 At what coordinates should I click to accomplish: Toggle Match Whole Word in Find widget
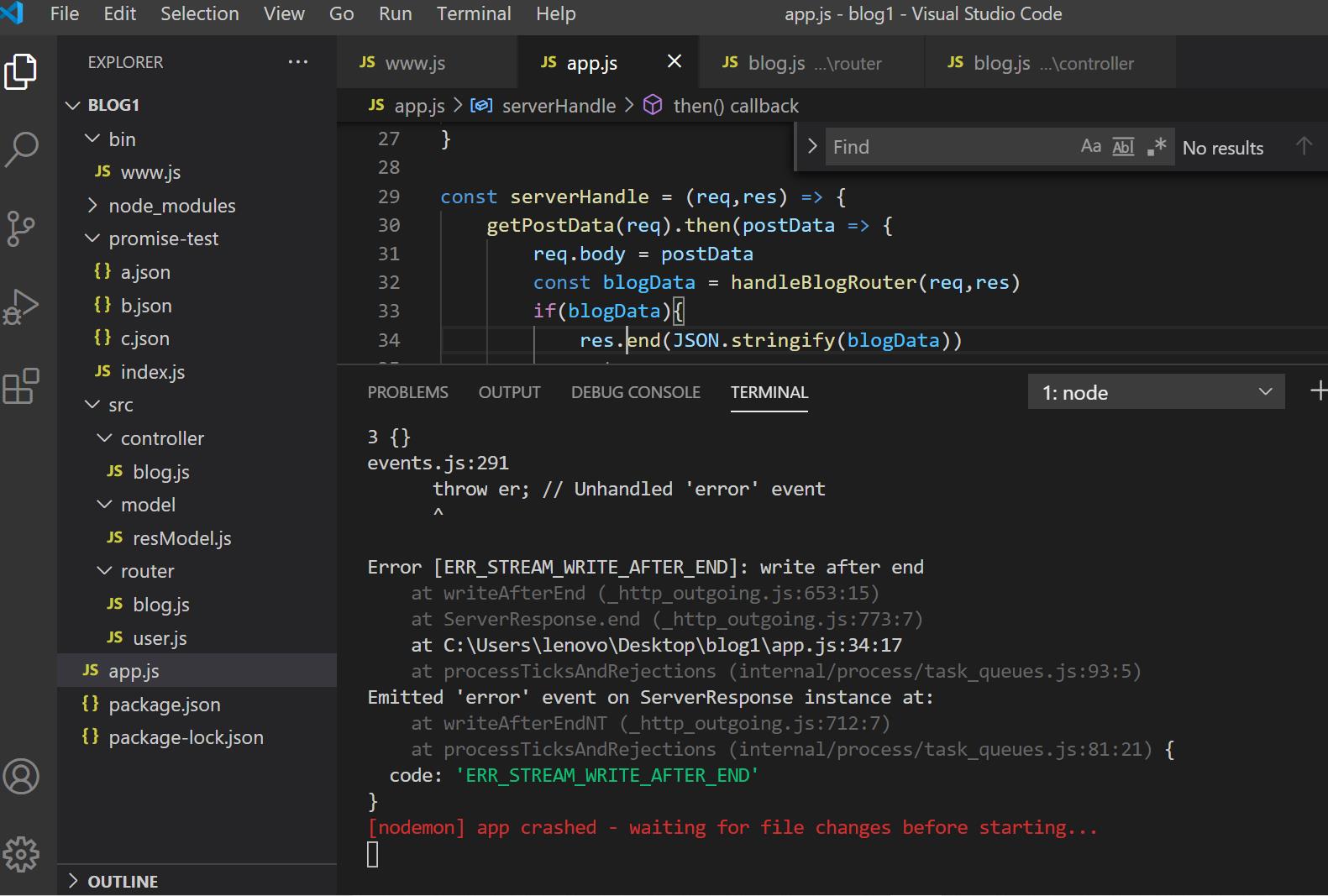(x=1123, y=147)
